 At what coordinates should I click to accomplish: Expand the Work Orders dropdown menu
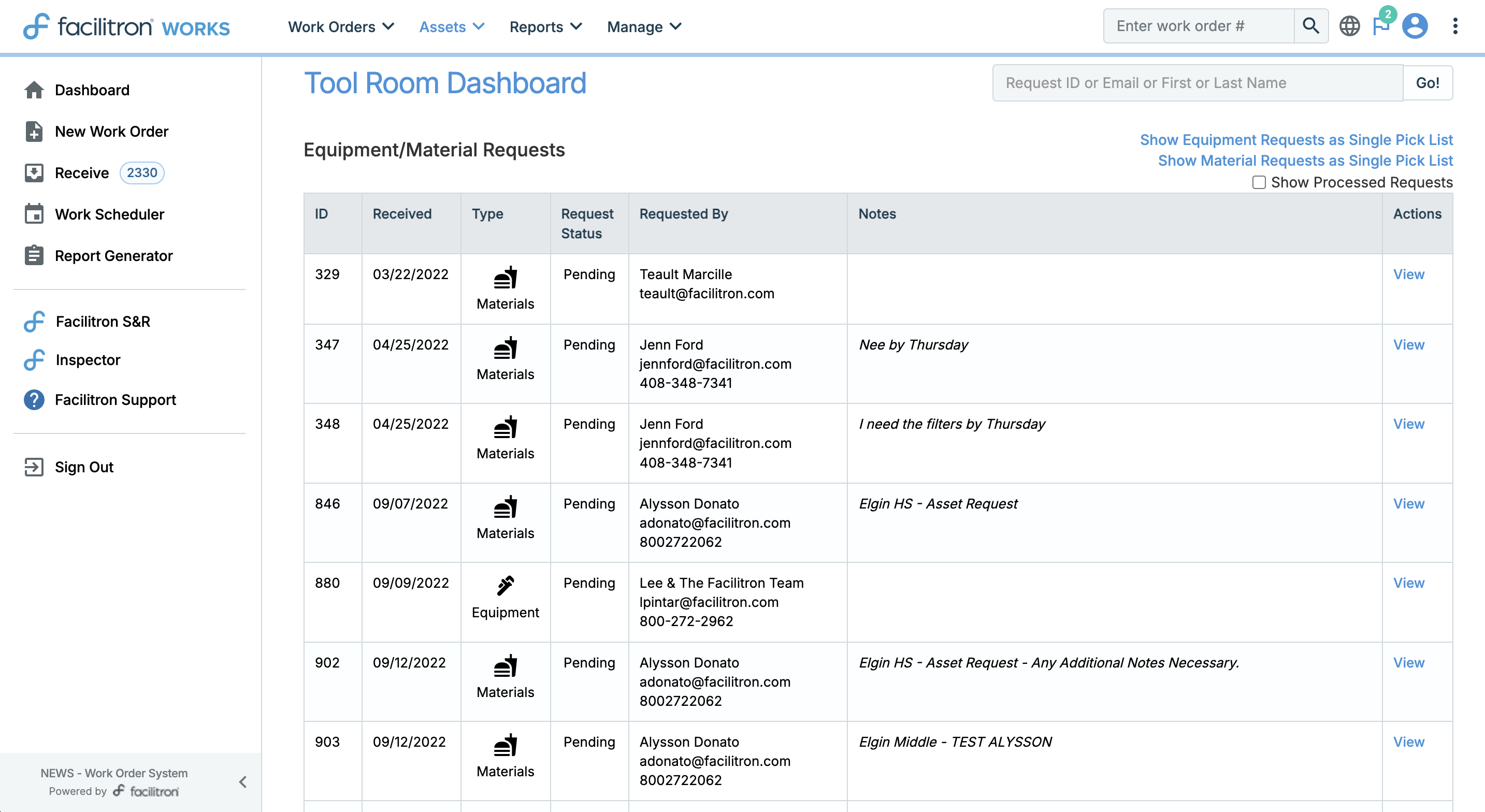click(x=341, y=26)
